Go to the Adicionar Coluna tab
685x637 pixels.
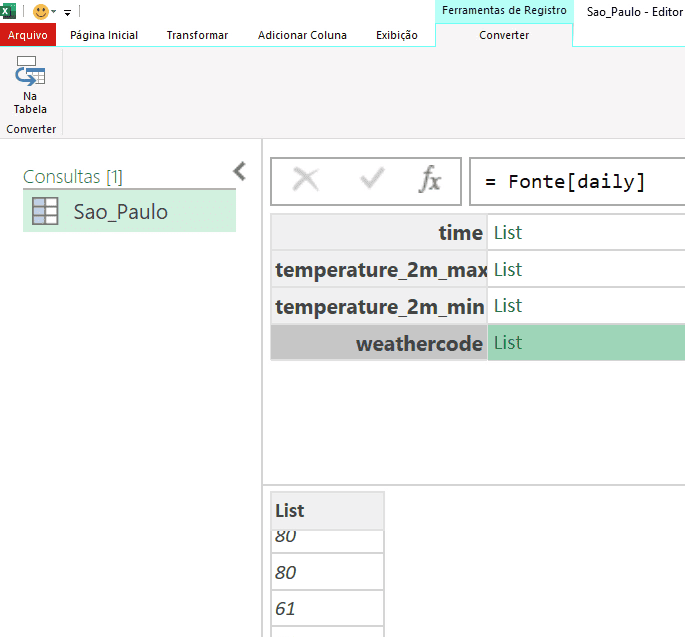[302, 35]
